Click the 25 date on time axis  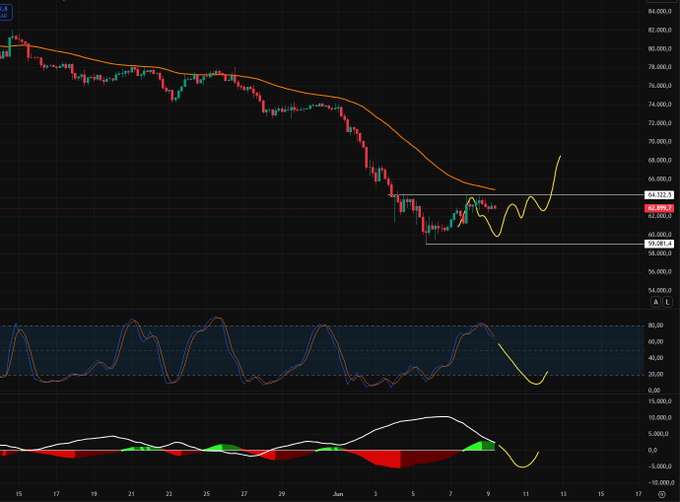[206, 494]
